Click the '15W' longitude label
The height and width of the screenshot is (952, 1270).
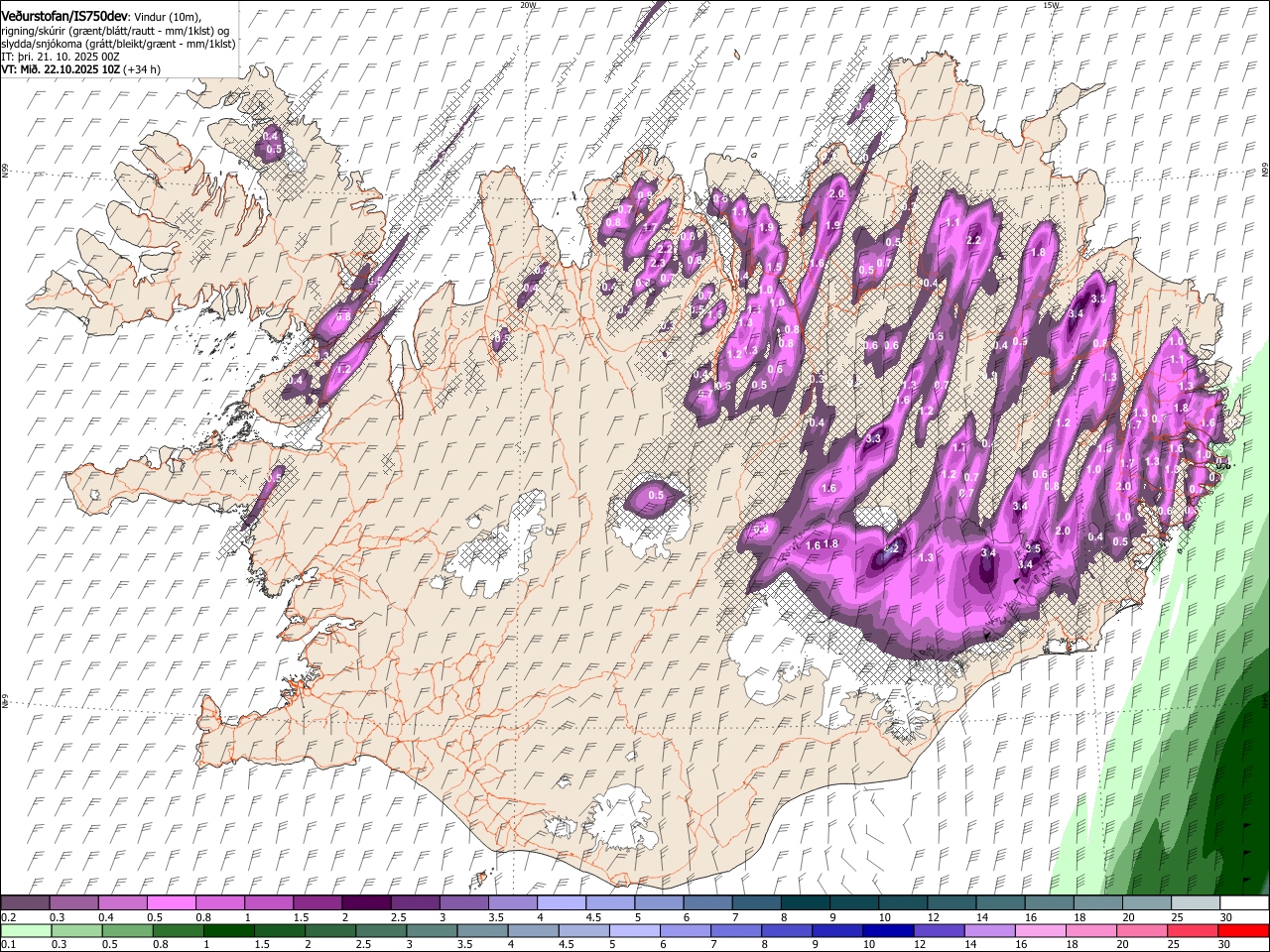pos(1051,5)
